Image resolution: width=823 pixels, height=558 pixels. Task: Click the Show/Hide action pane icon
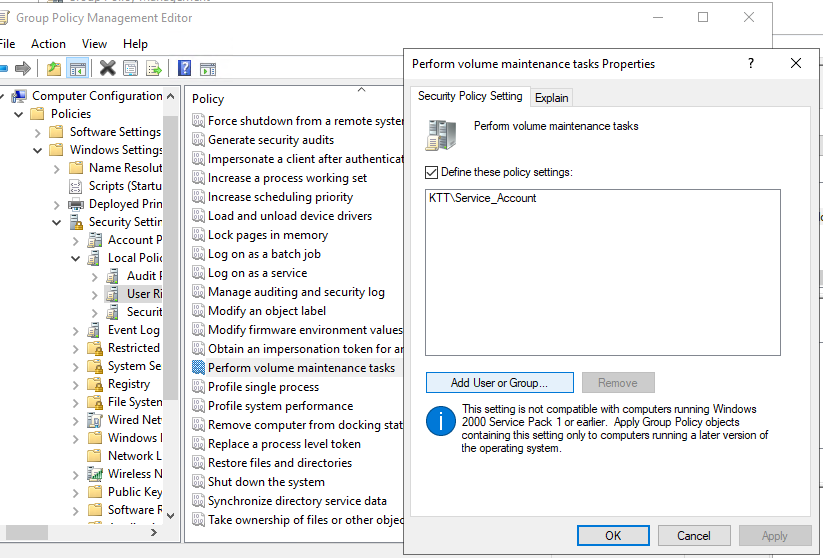[x=208, y=69]
